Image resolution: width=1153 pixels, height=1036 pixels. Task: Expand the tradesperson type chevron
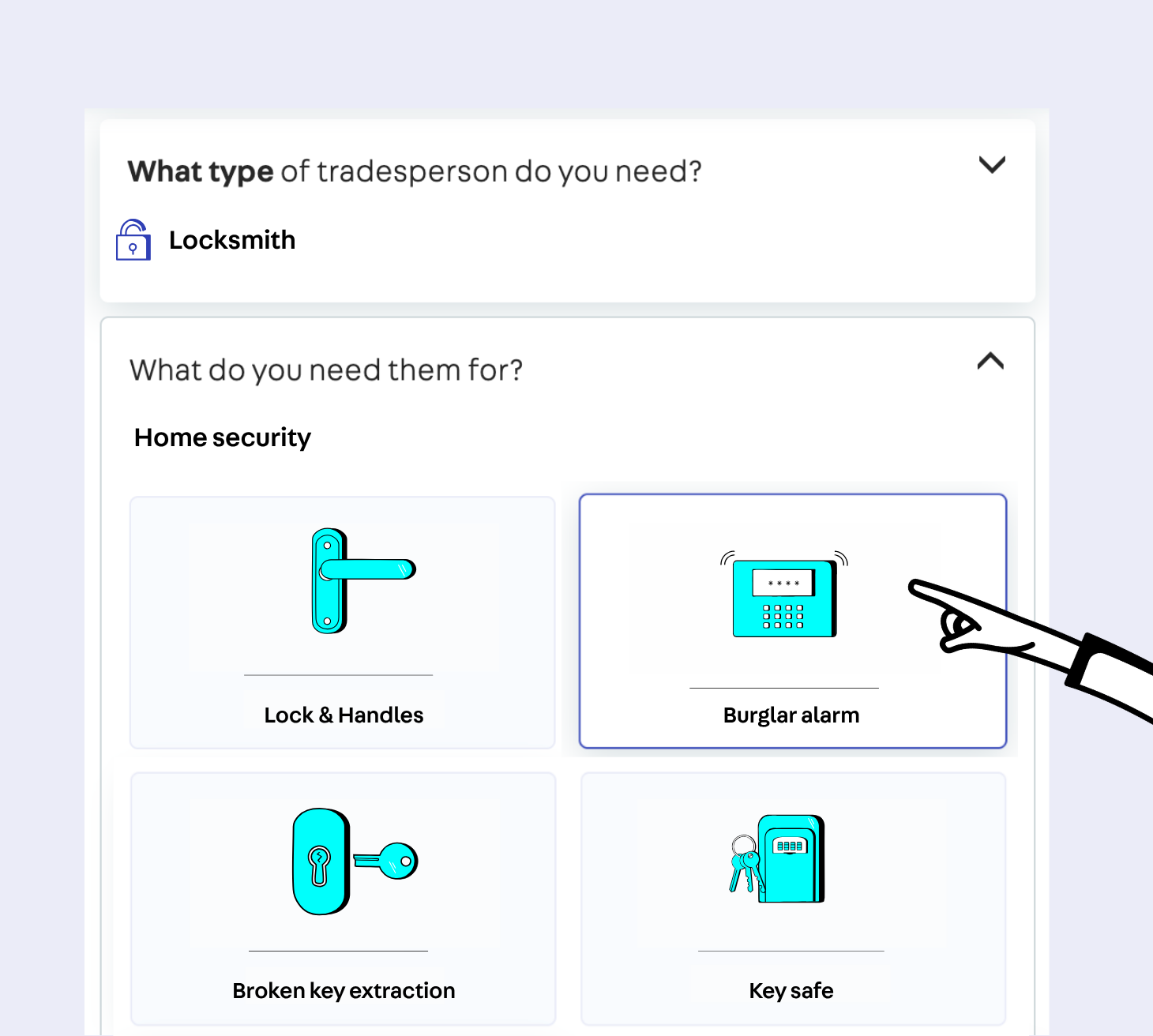(x=992, y=165)
